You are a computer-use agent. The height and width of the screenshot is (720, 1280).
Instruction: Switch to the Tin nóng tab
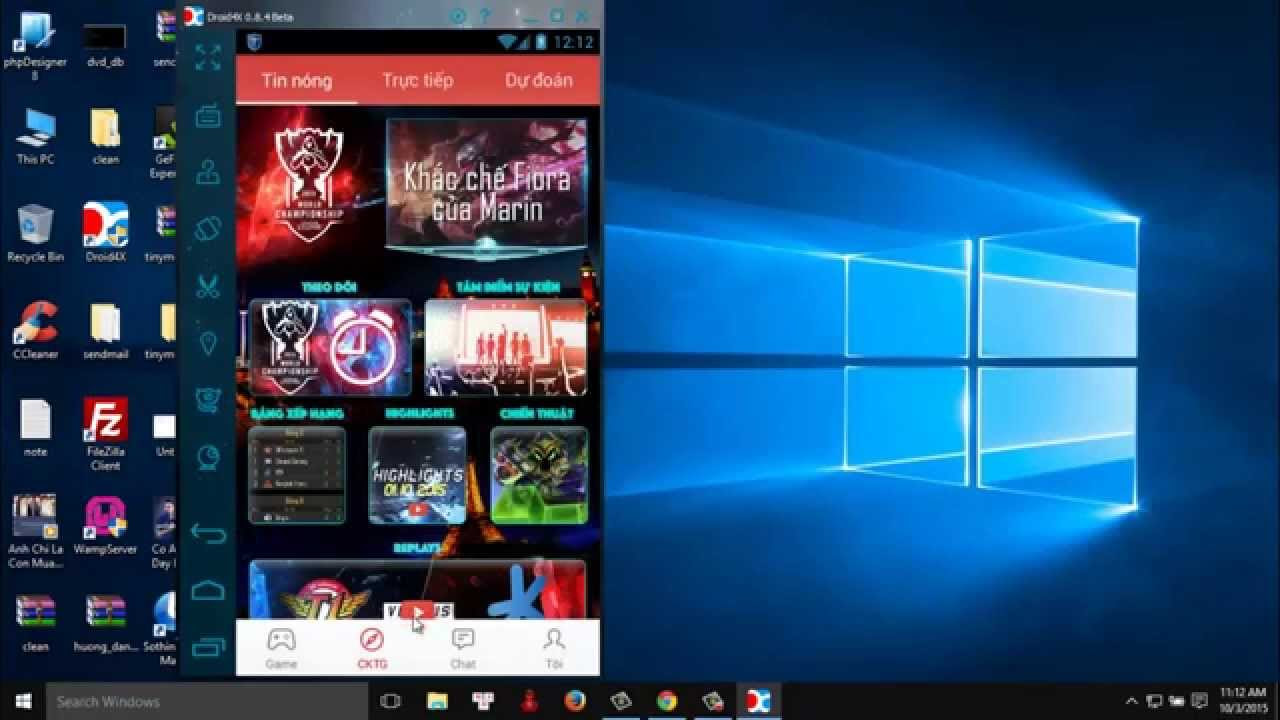click(x=297, y=81)
